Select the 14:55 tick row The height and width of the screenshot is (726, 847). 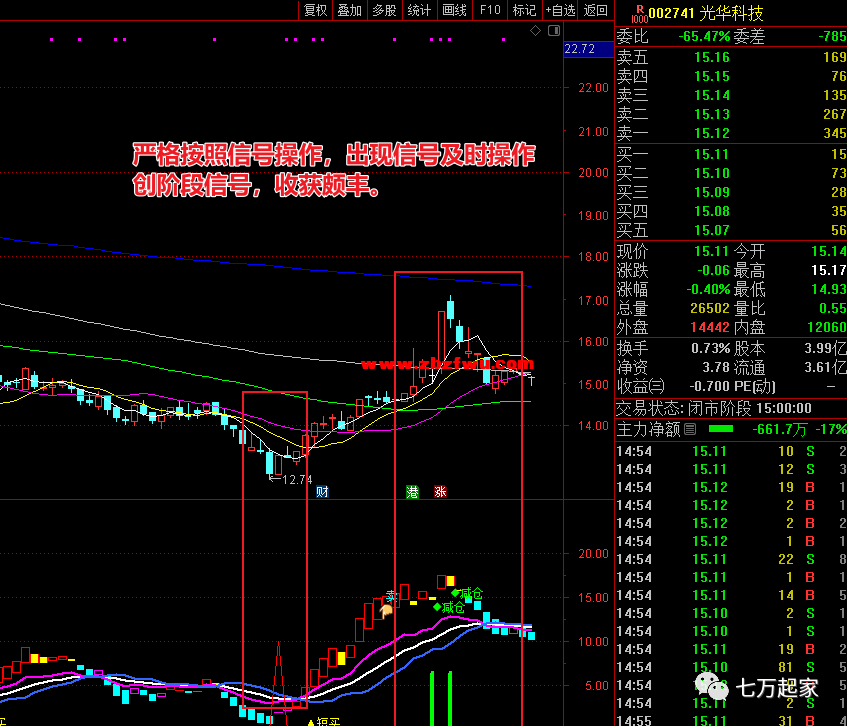(x=731, y=720)
